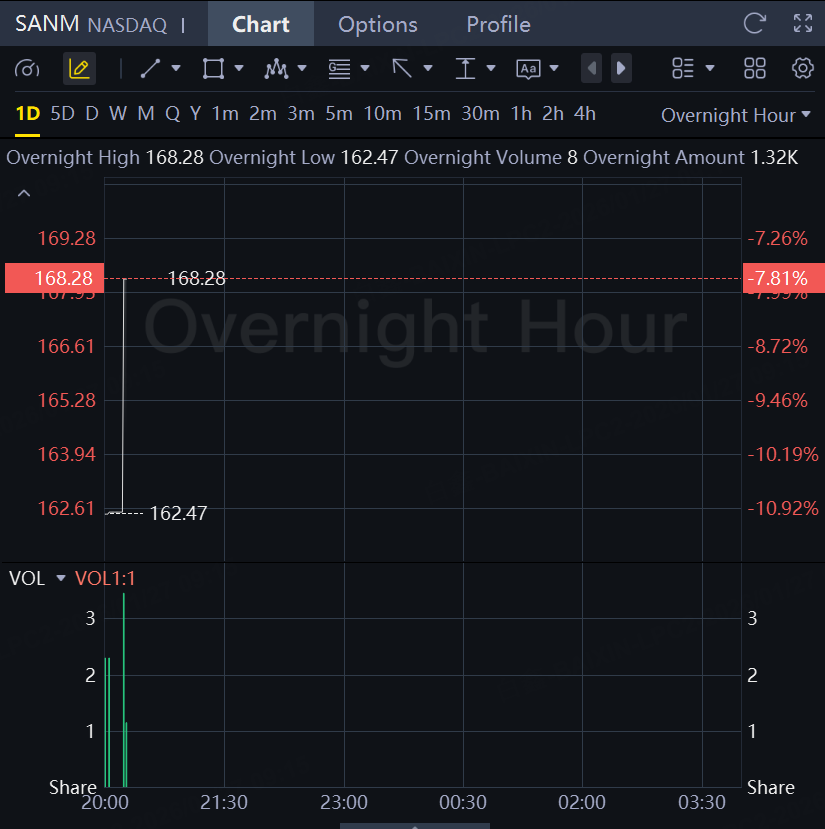Select the 1h interval
825x829 pixels.
click(x=521, y=114)
